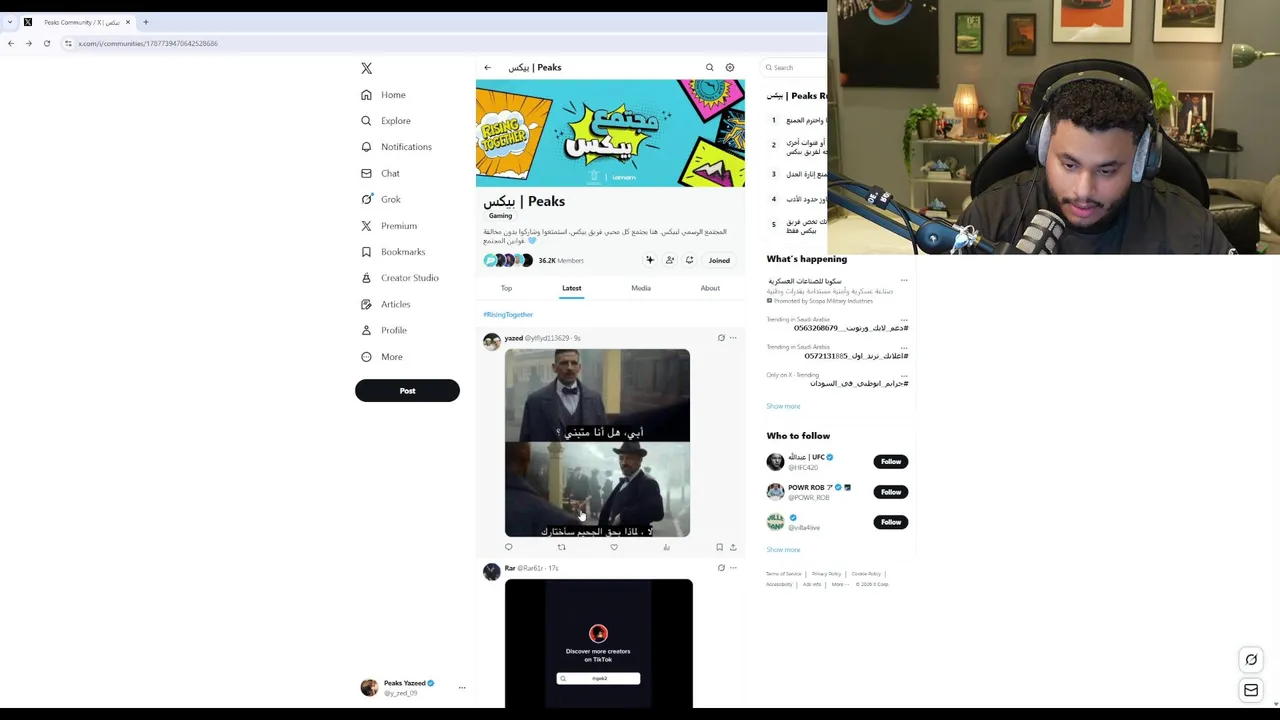Open options for trend 0572131885 hashtag
The image size is (1280, 720).
904,347
